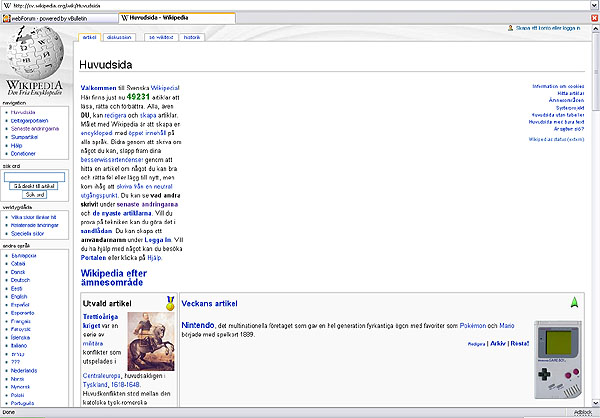Click the 'Sök ord' button
600x418 pixels.
35,194
